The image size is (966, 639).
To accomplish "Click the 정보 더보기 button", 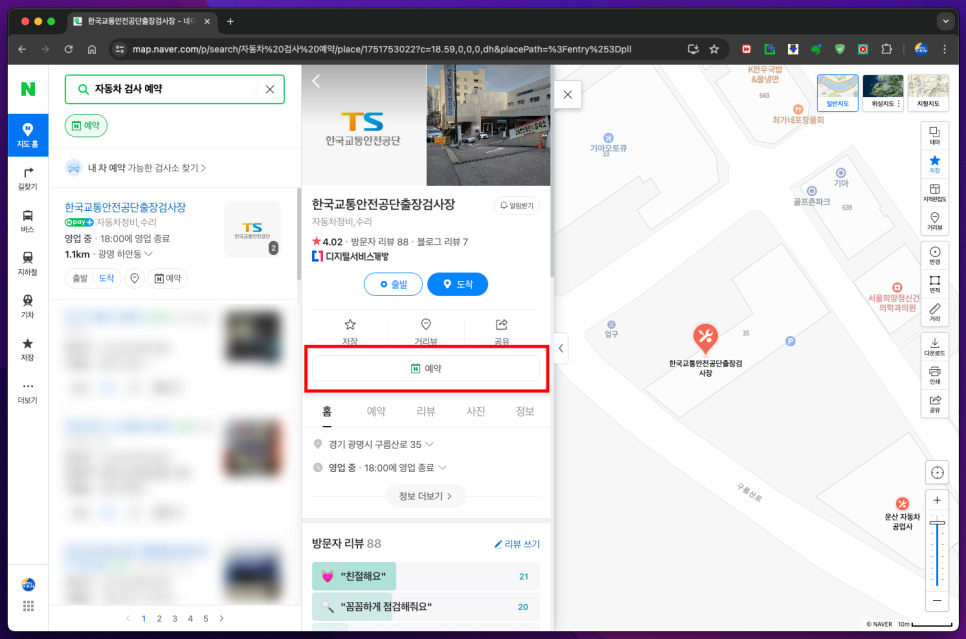I will pos(426,496).
